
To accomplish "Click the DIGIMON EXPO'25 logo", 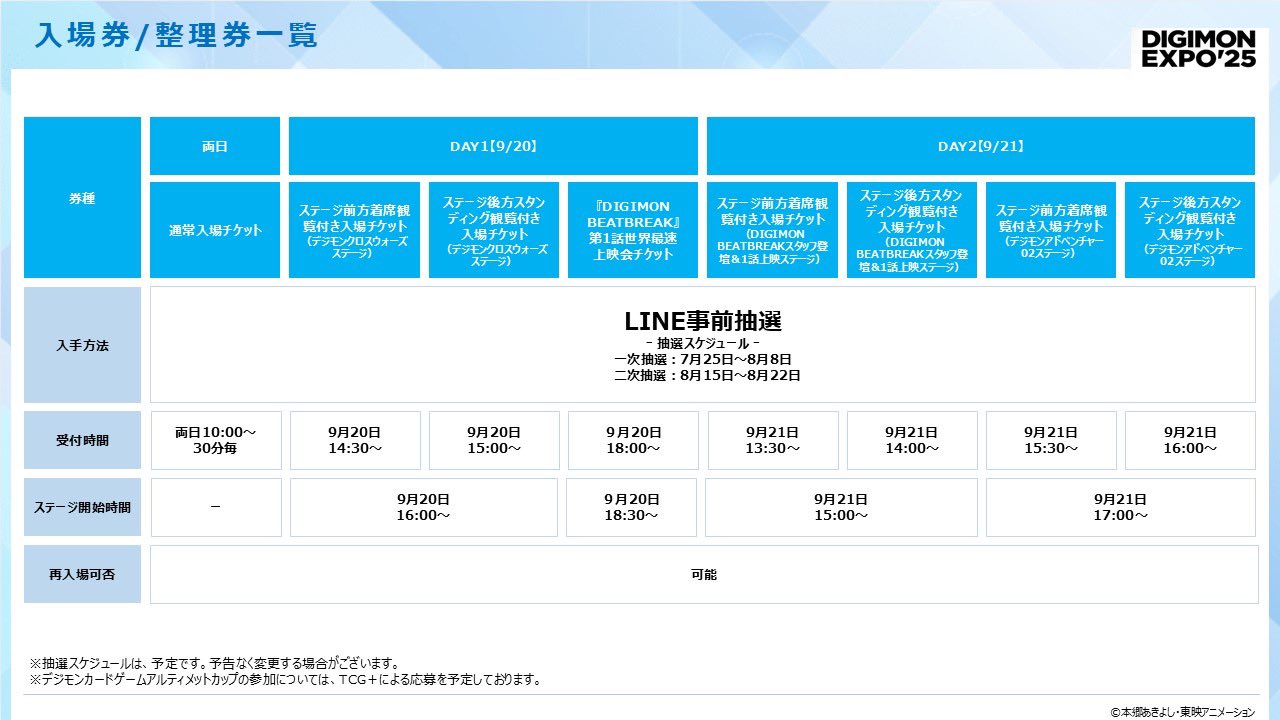I will (x=1199, y=48).
